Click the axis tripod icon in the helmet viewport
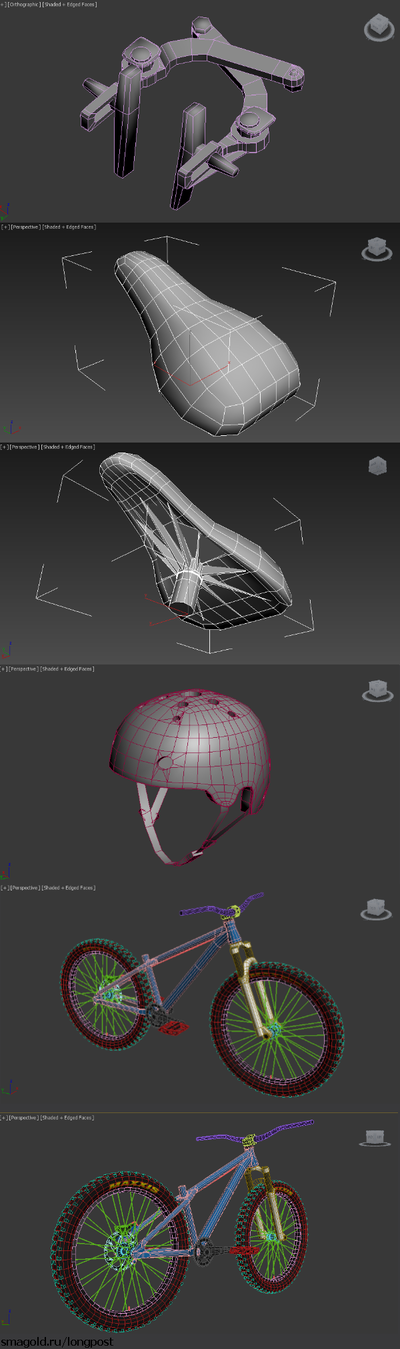Viewport: 400px width, 1349px height. click(6, 871)
